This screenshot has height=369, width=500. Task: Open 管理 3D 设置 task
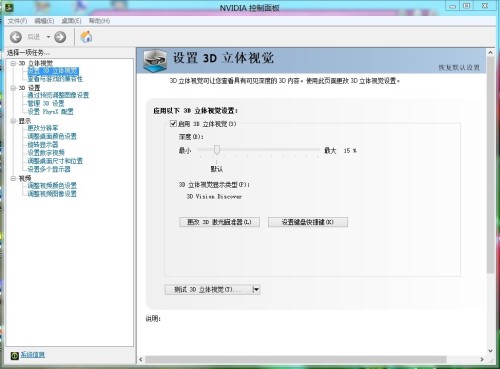[46, 103]
